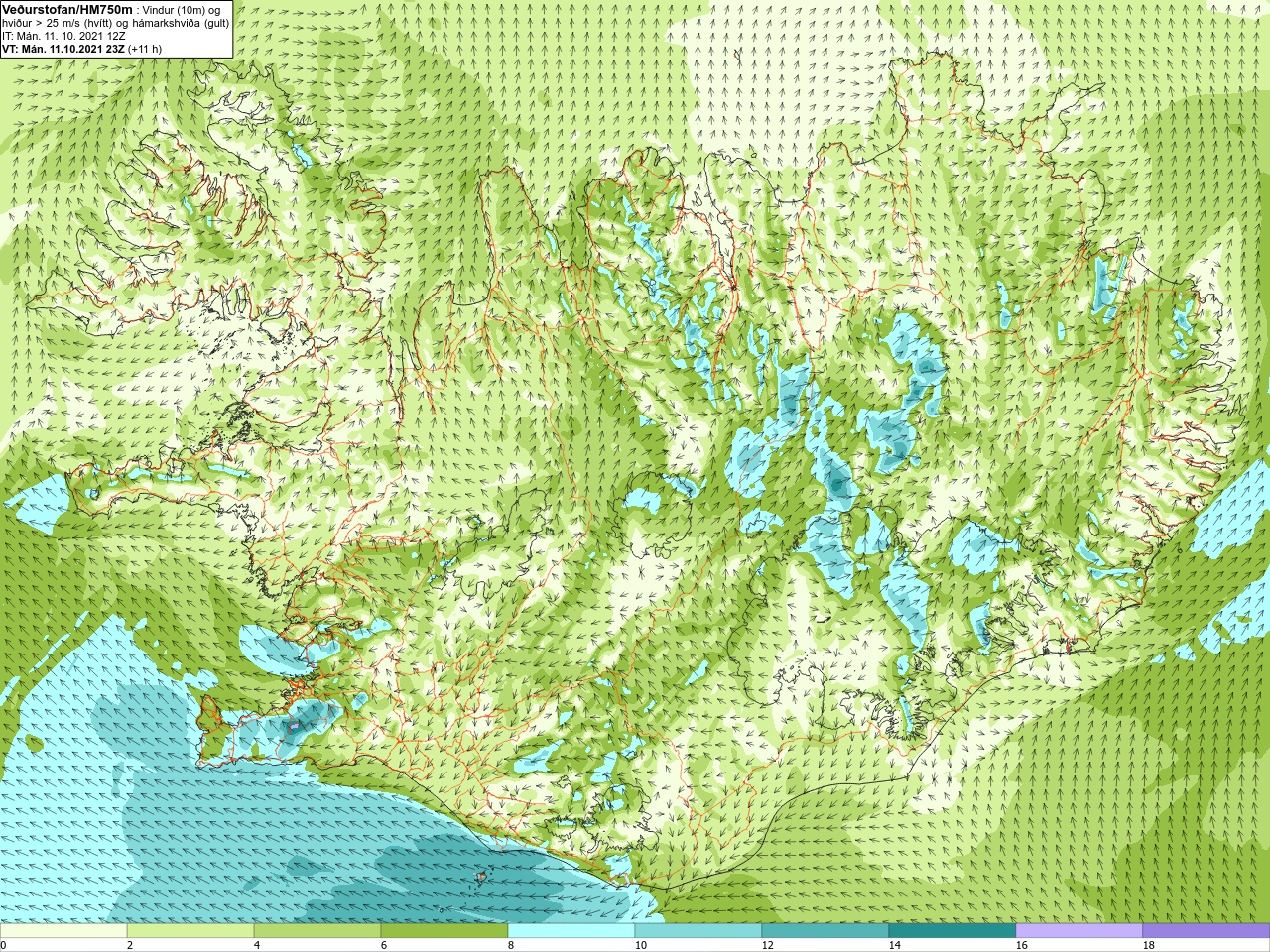Click the 12–14 m/s teal legend swatch

coord(825,931)
